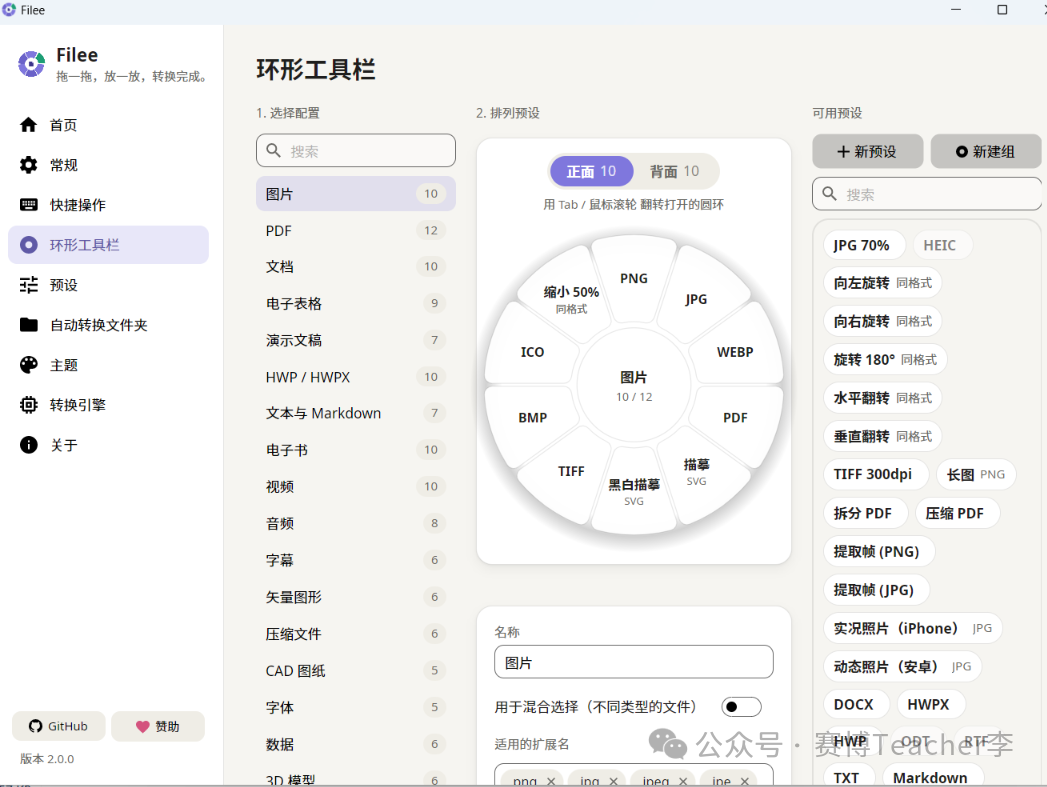Select 演示文稿 configuration
1047x787 pixels.
(x=356, y=340)
